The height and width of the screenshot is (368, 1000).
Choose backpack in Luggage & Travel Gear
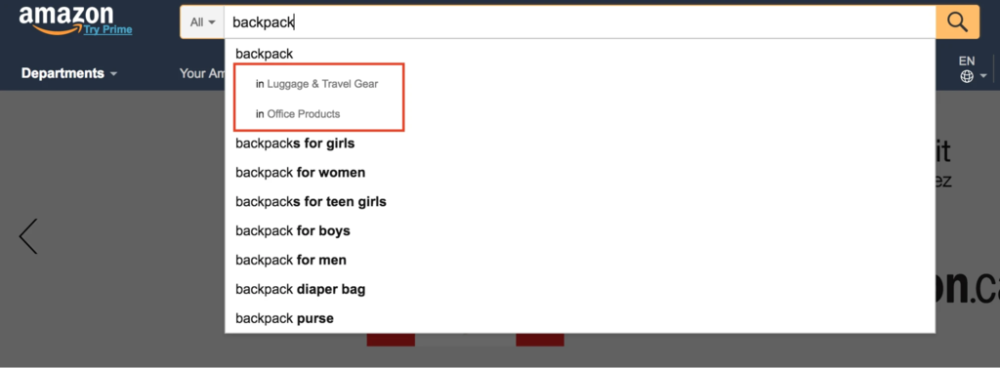[317, 84]
